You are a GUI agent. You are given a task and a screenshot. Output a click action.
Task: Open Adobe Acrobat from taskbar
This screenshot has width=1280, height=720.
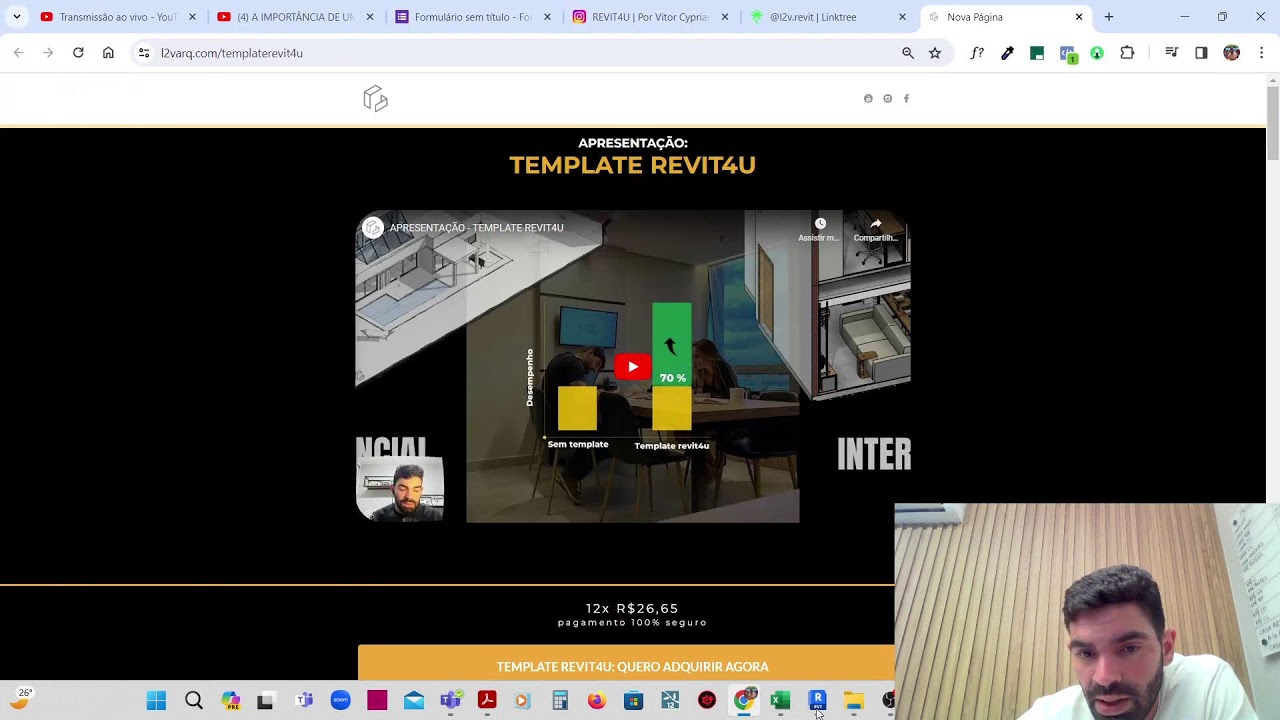487,701
